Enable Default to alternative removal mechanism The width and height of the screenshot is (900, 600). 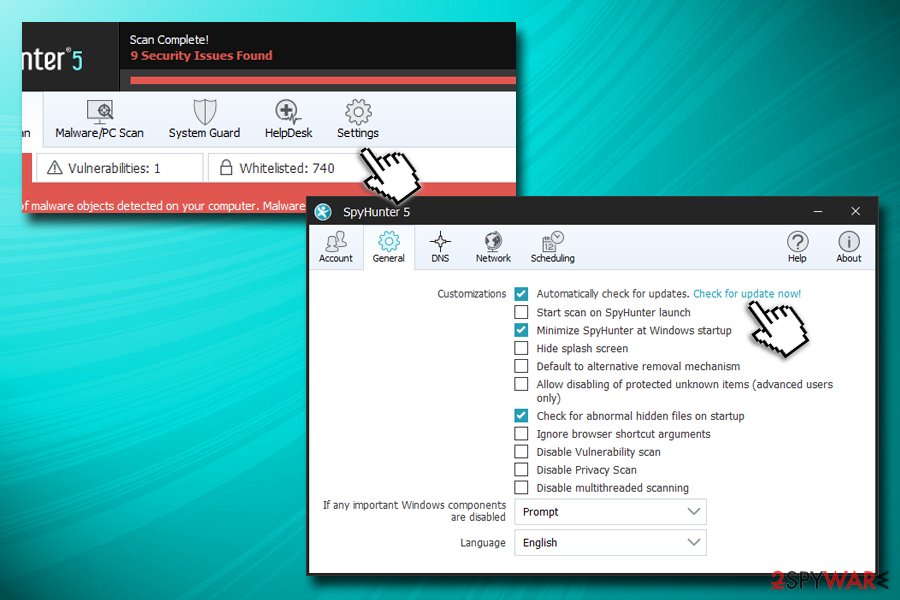coord(521,366)
